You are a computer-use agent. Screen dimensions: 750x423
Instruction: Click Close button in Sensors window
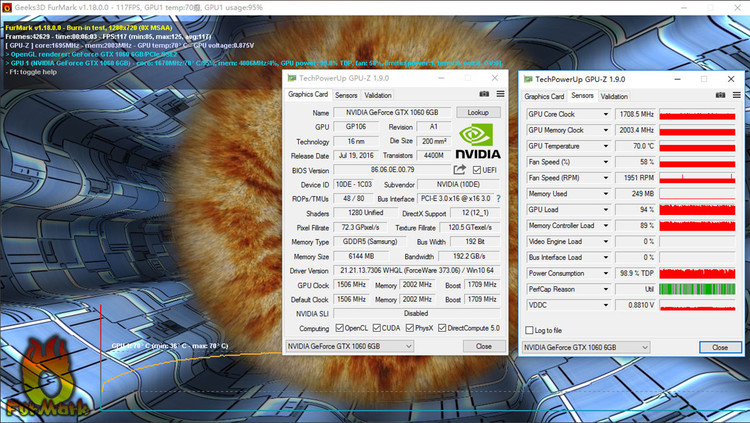(720, 347)
